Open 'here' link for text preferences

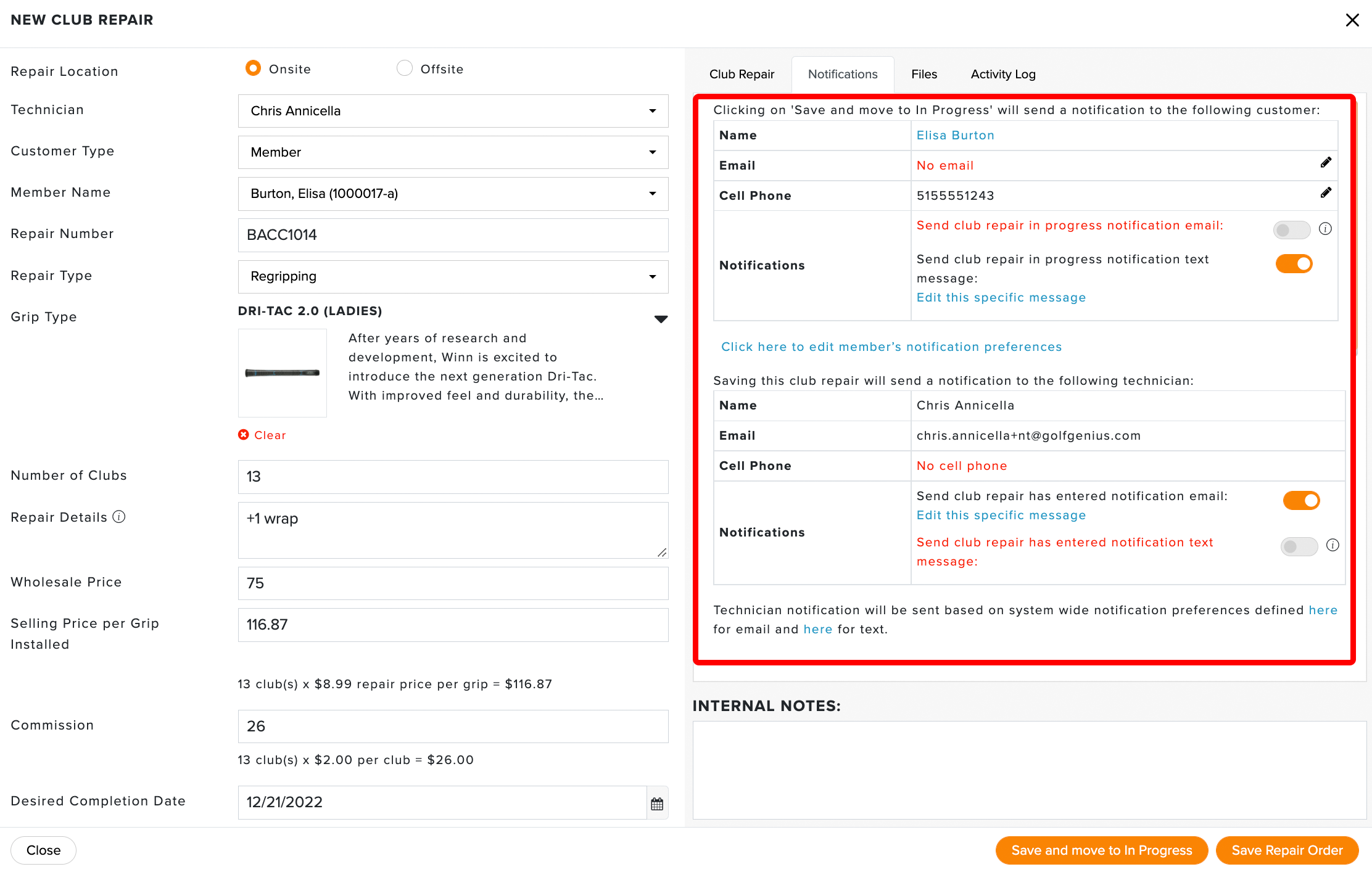pos(817,629)
